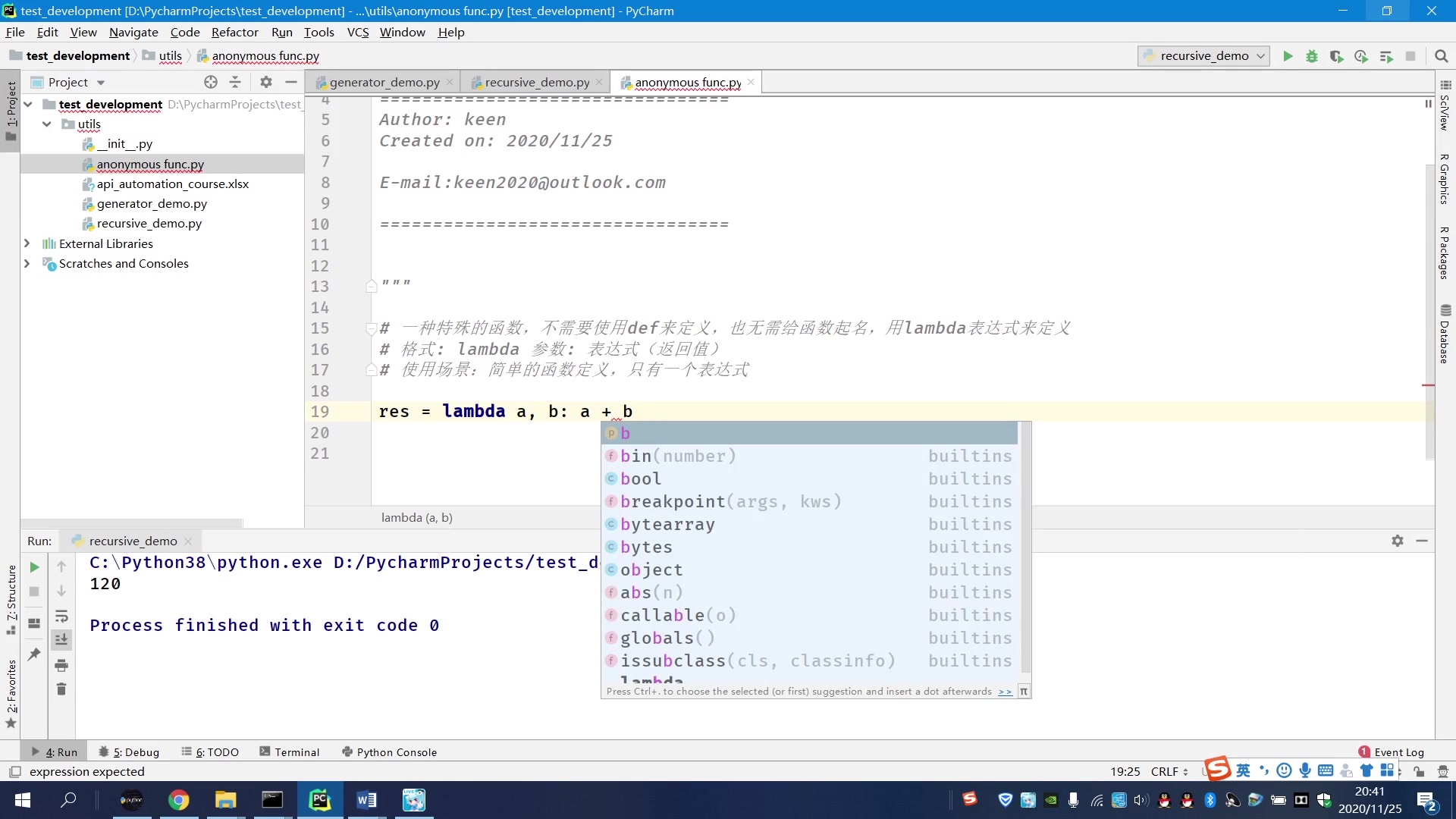Click Run with Coverage icon
This screenshot has width=1456, height=819.
[1336, 56]
